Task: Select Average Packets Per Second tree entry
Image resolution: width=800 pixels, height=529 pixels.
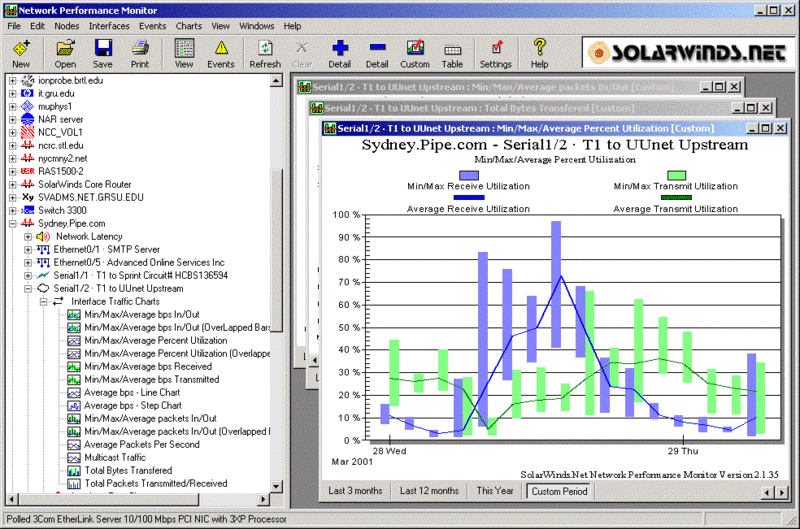Action: pos(141,445)
